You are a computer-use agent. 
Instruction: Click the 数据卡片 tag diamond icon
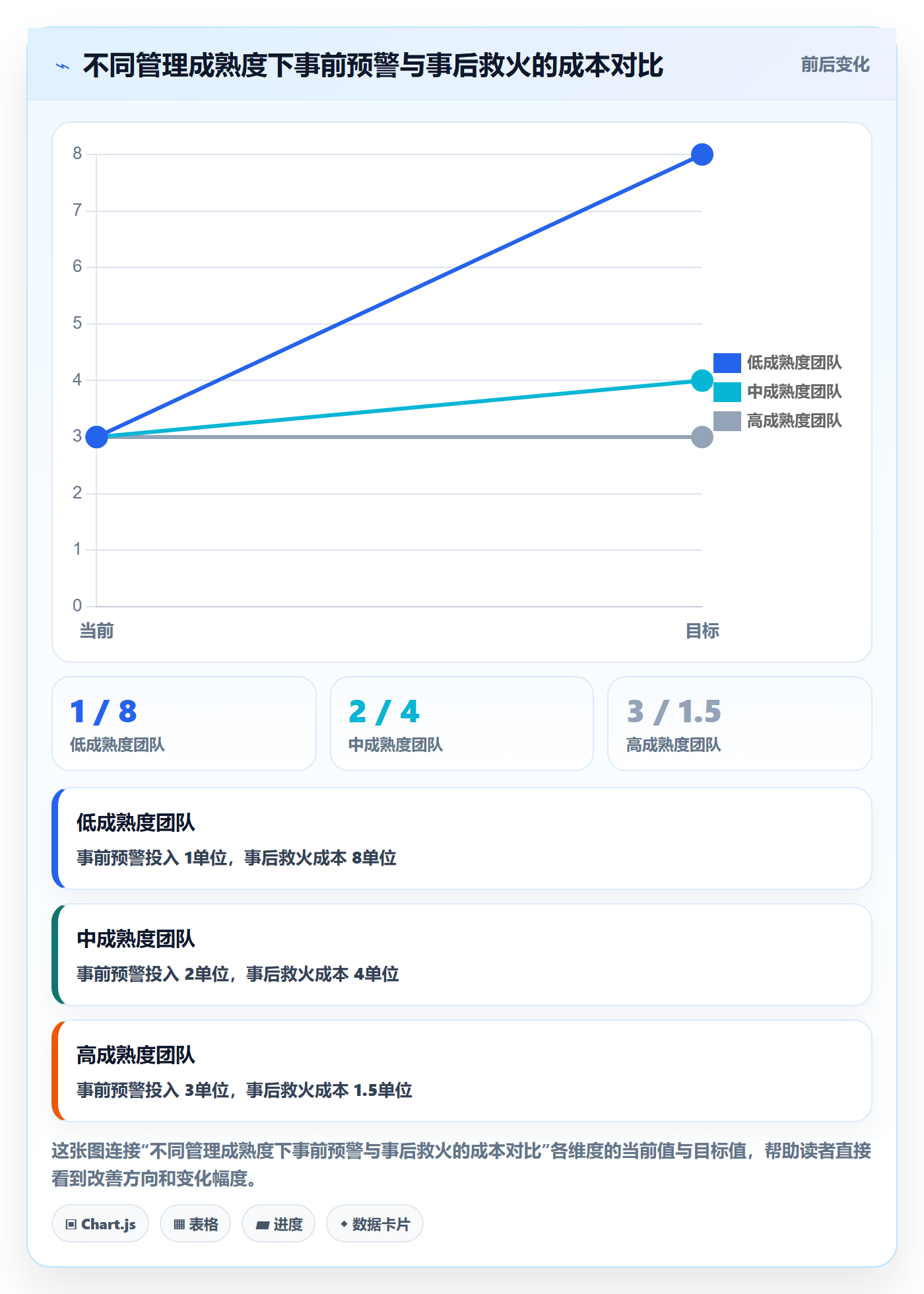pyautogui.click(x=344, y=1224)
